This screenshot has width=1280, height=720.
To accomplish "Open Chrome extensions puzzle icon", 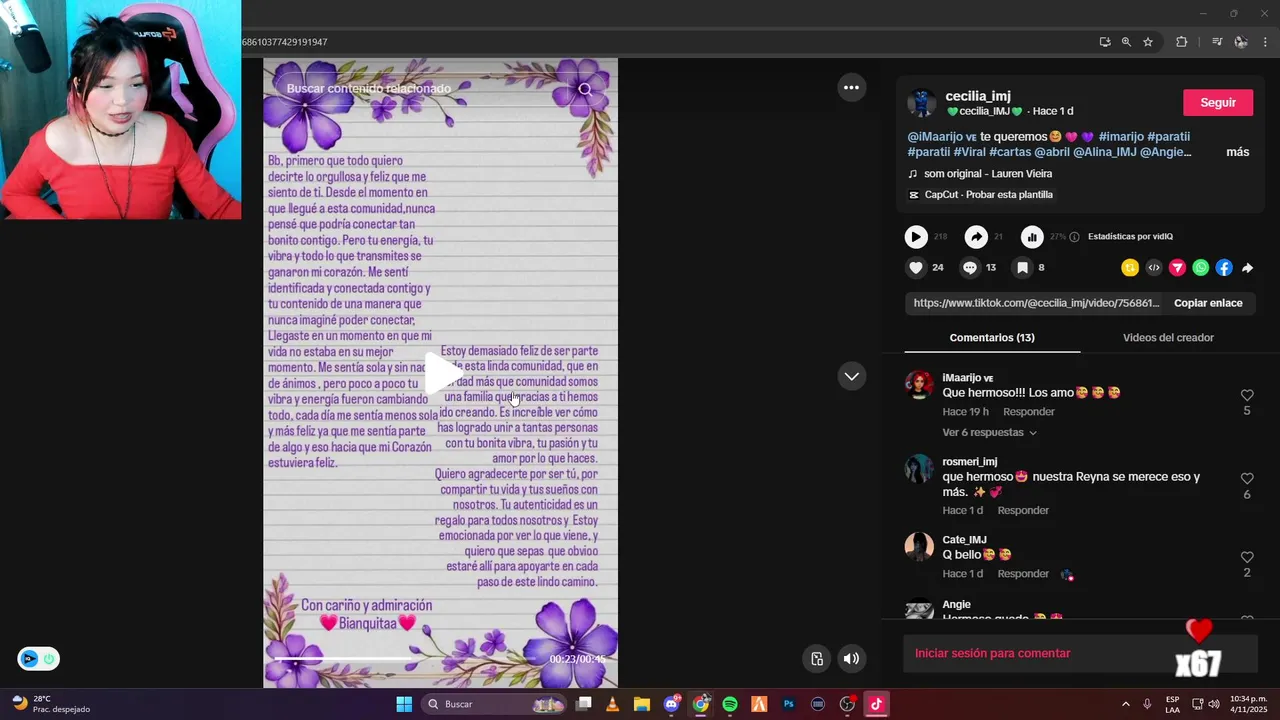I will 1181,42.
